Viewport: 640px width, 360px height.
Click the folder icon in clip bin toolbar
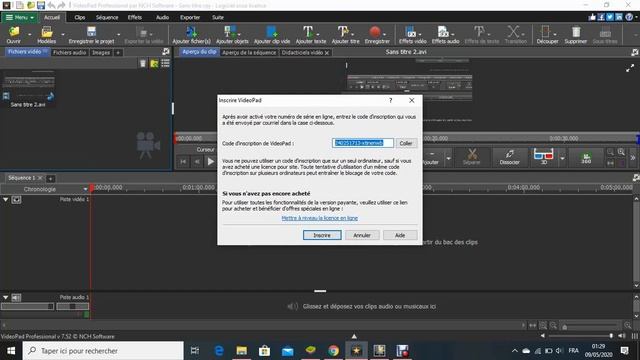(x=154, y=63)
